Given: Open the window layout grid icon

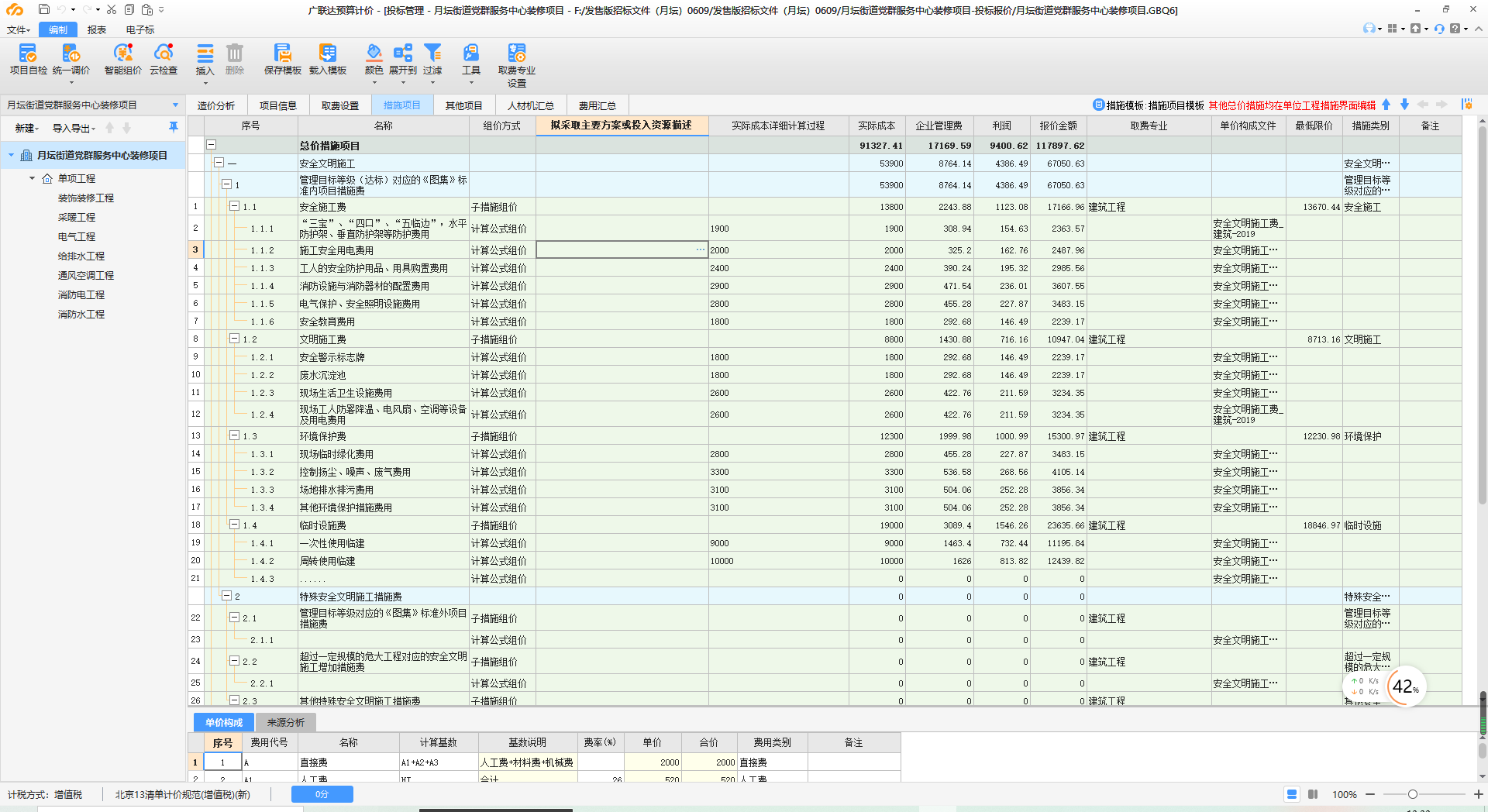Looking at the screenshot, I should [1393, 29].
